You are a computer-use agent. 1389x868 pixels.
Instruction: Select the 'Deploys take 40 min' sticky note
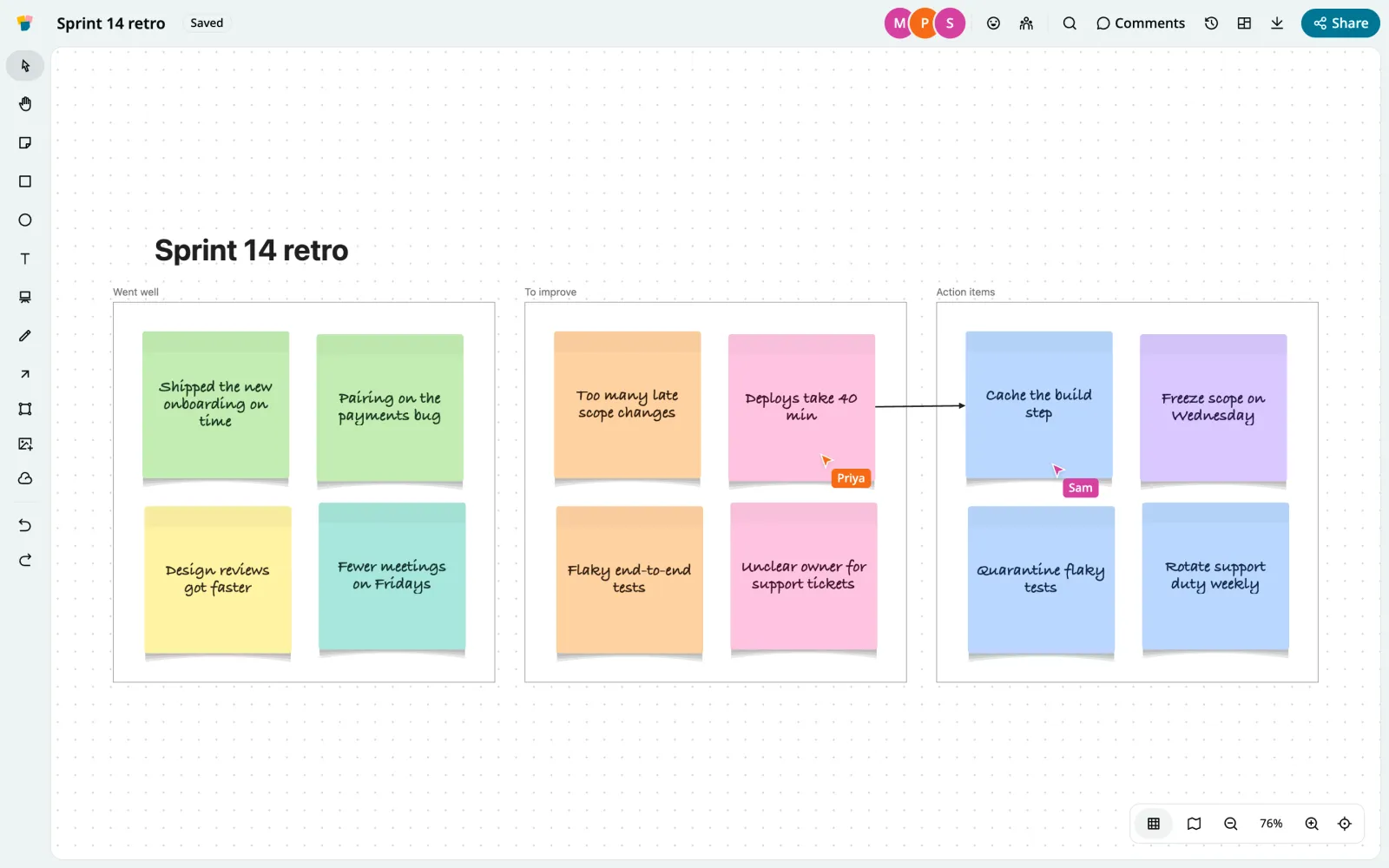[x=801, y=407]
